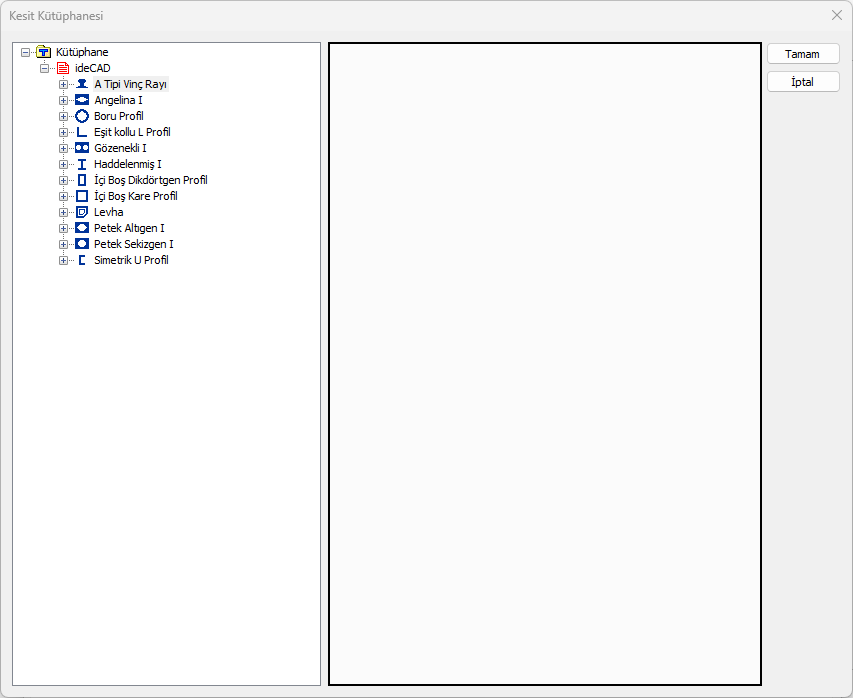
Task: Close the Kesit Kütüphanesi dialog
Action: [837, 15]
